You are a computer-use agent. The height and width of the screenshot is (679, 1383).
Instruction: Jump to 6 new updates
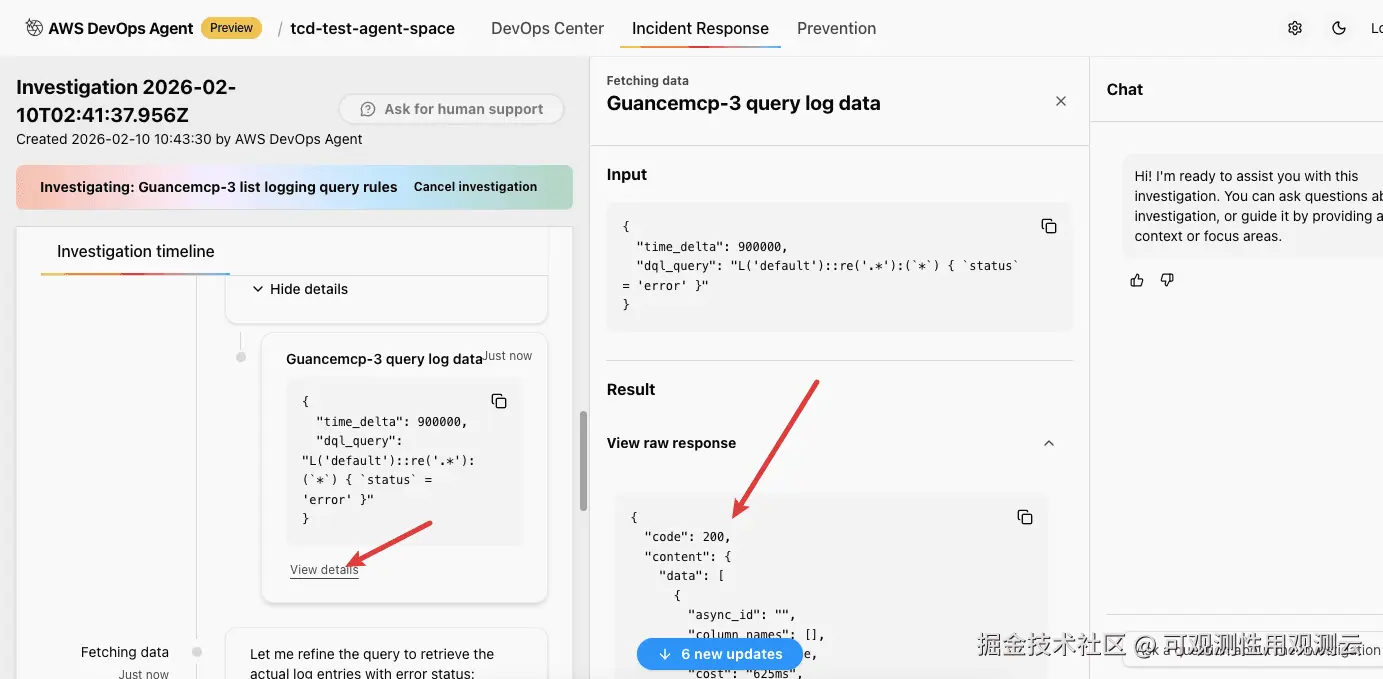click(x=720, y=654)
